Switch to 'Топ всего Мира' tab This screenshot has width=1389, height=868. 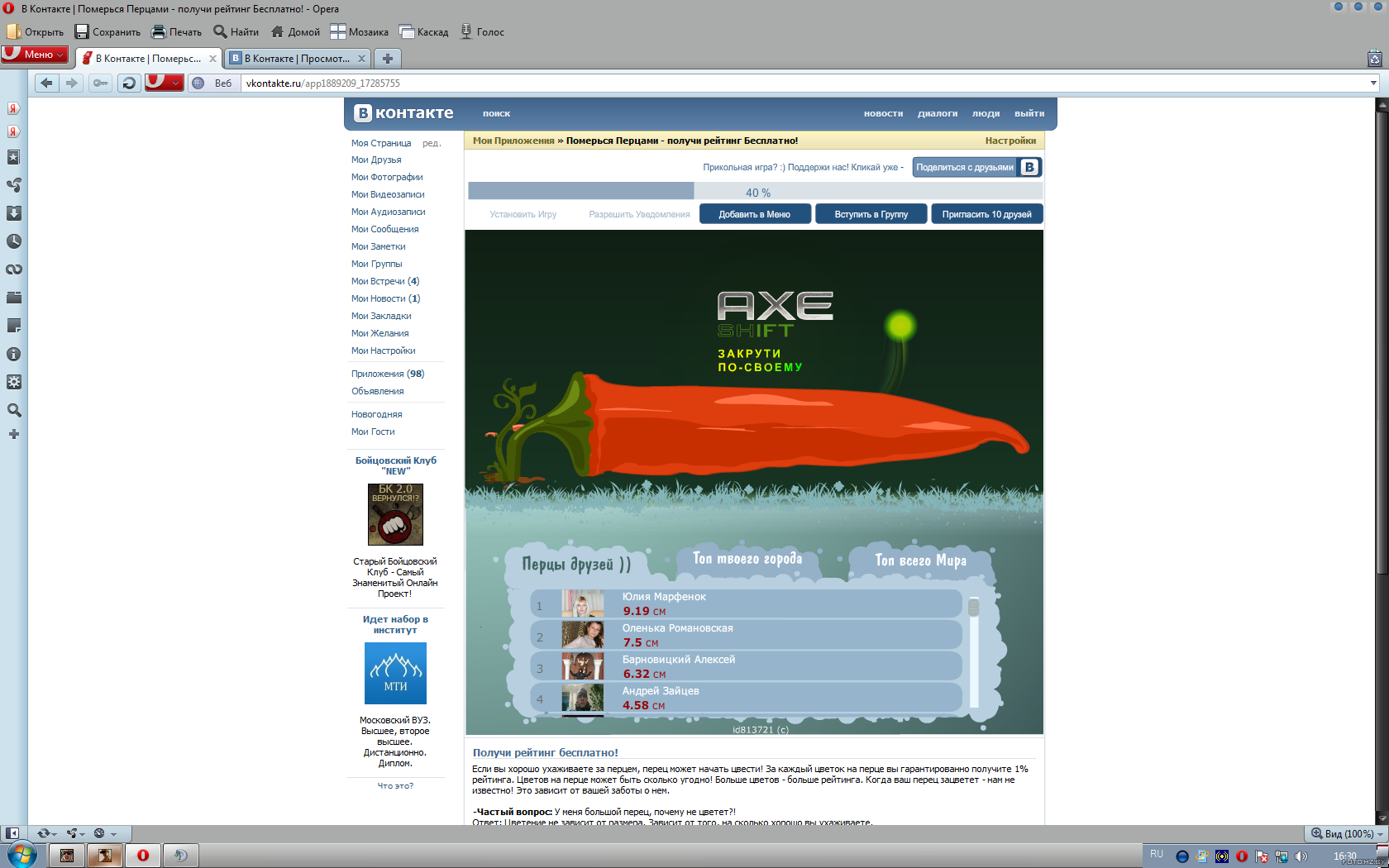(920, 560)
